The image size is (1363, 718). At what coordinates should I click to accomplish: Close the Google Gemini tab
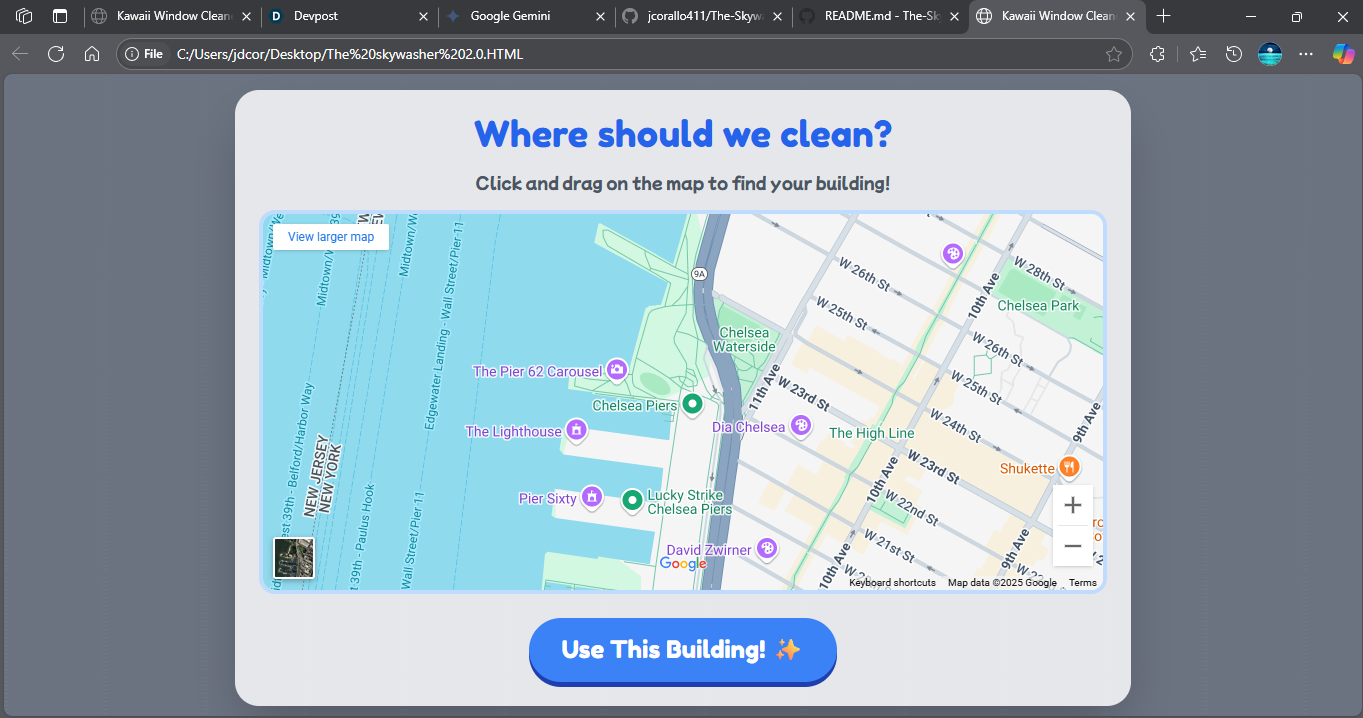[600, 16]
